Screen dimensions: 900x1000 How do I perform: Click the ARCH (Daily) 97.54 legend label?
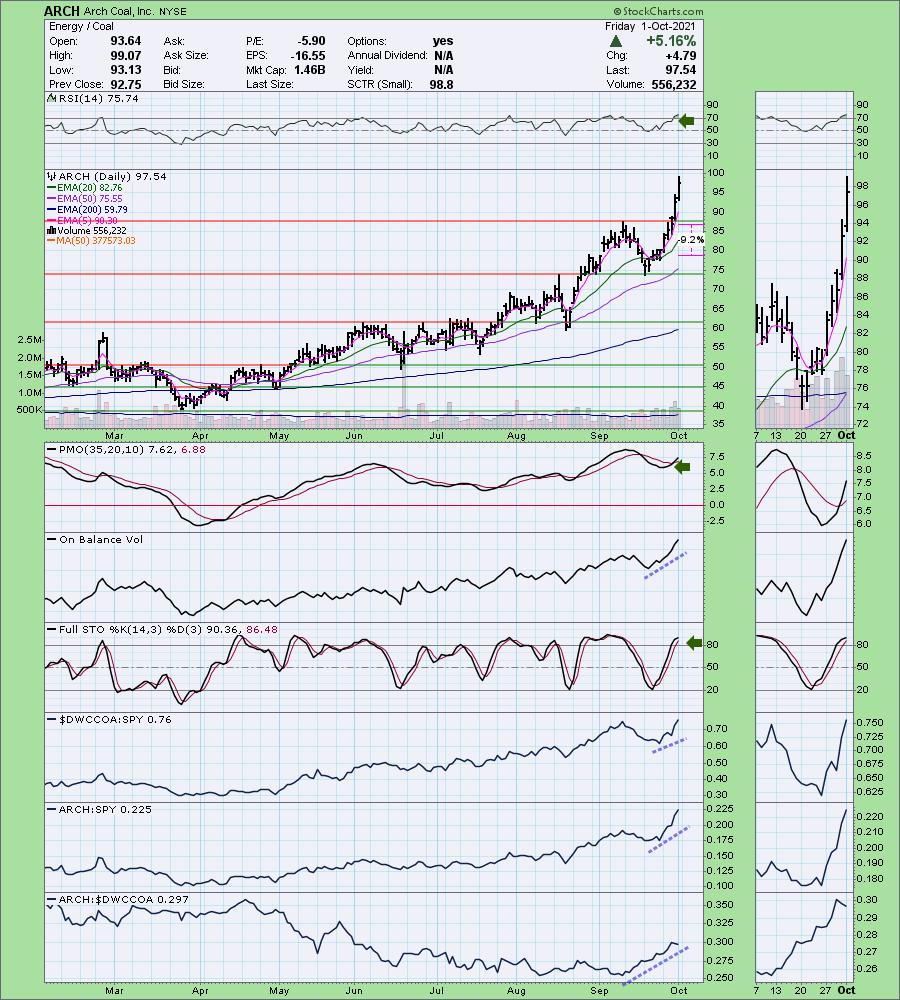point(112,177)
